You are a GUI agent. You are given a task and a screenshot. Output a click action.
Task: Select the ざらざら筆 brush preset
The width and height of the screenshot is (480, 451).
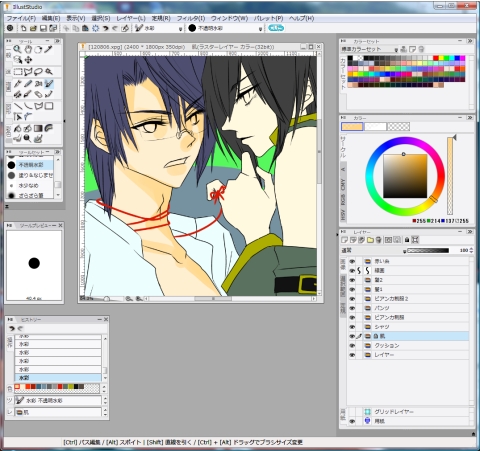31,195
